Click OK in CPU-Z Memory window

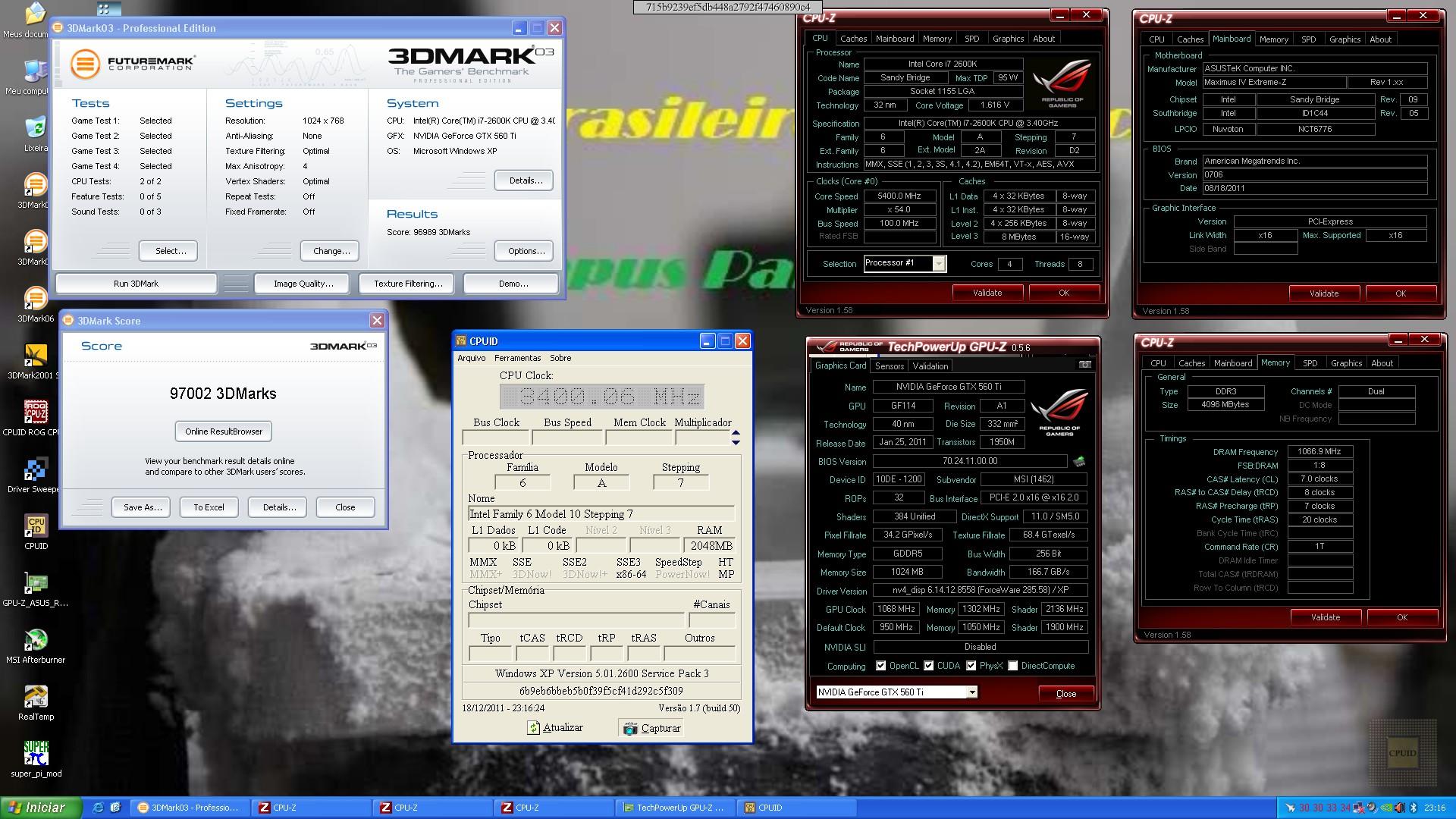tap(1402, 617)
